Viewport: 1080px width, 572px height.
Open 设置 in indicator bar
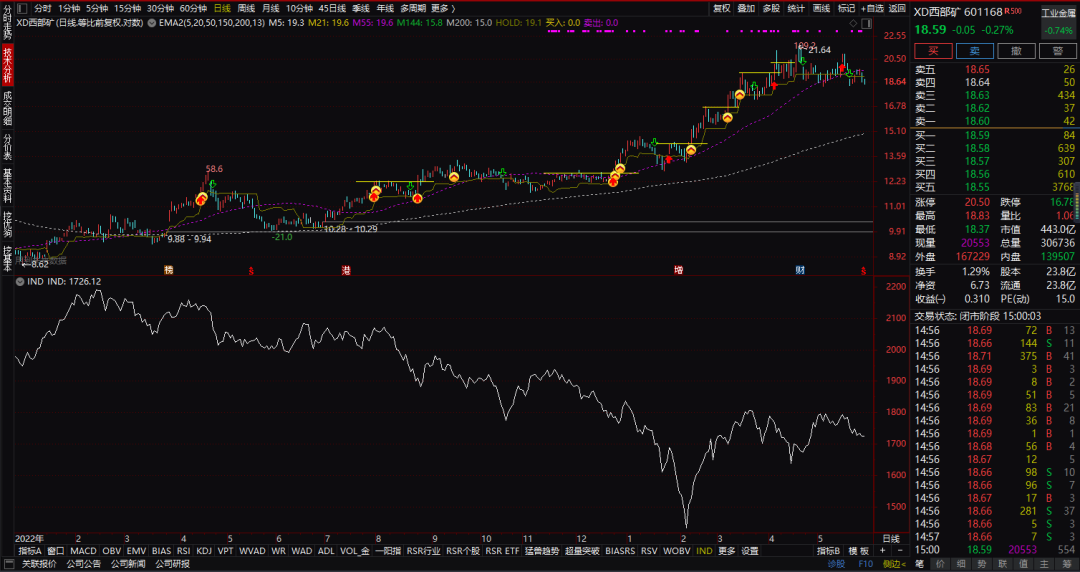pyautogui.click(x=750, y=551)
